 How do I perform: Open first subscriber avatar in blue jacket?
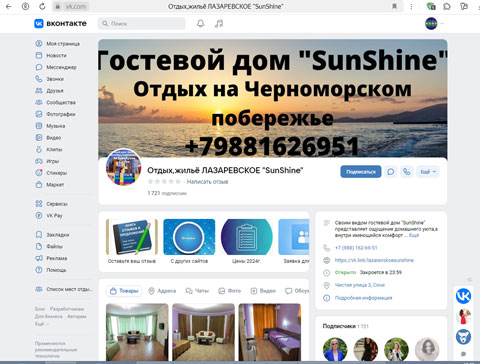tap(335, 349)
